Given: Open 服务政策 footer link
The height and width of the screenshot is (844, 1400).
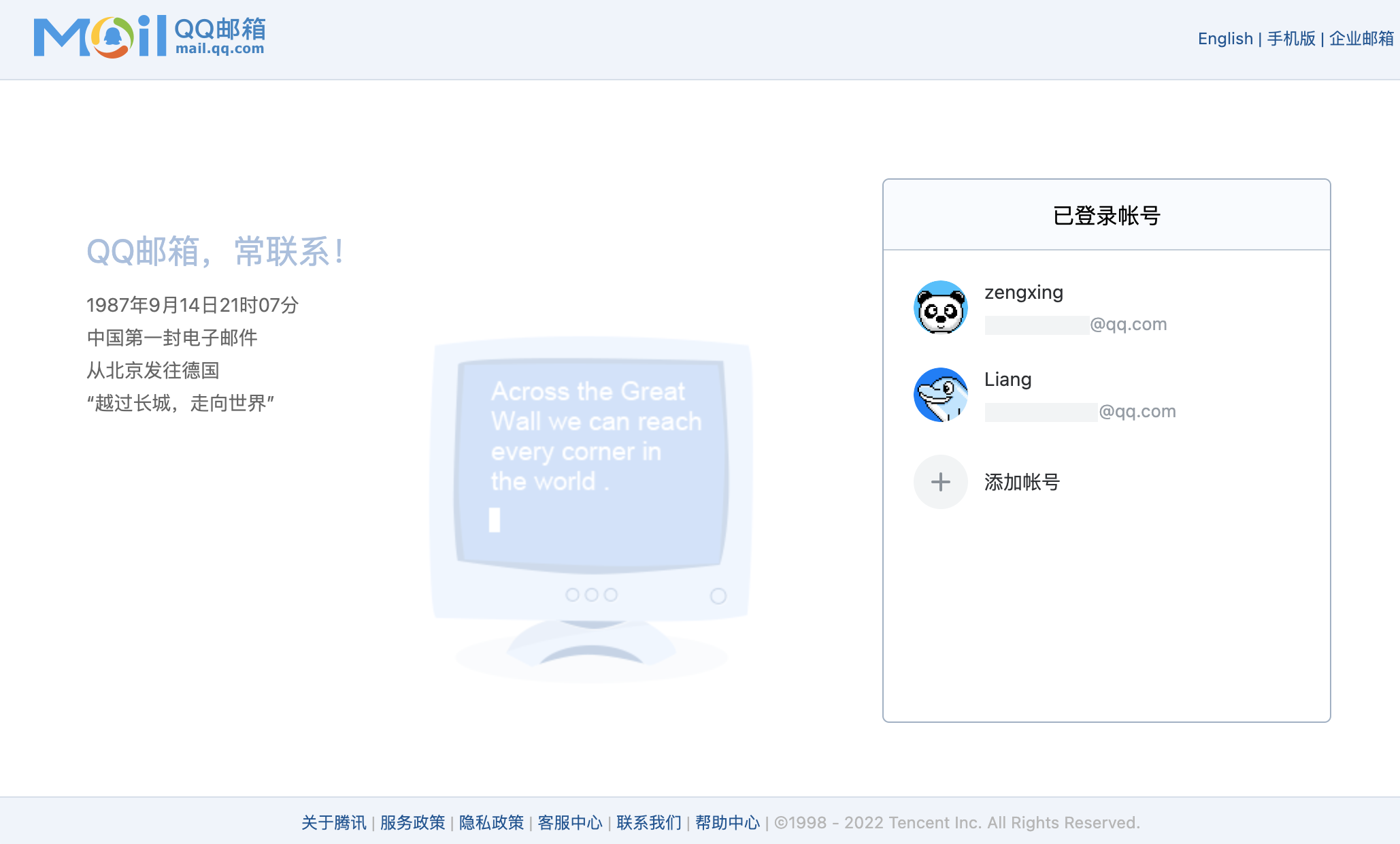Looking at the screenshot, I should coord(413,822).
